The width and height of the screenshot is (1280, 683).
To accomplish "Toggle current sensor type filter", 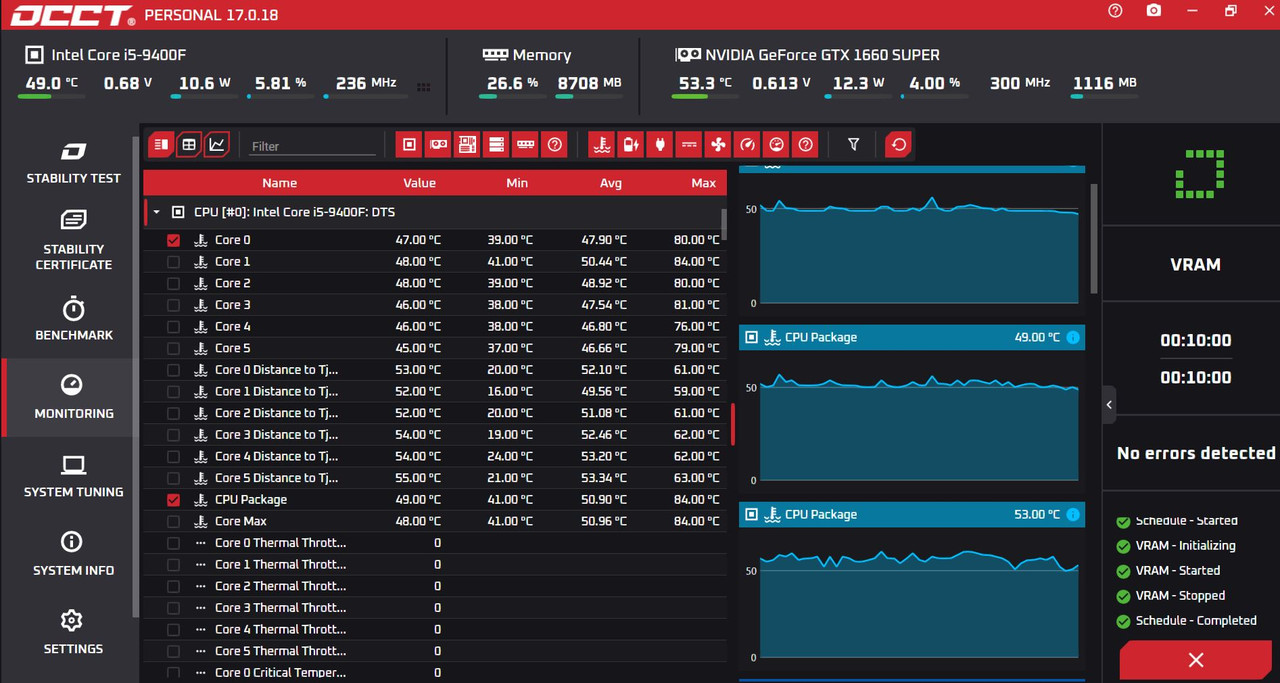I will [x=688, y=145].
